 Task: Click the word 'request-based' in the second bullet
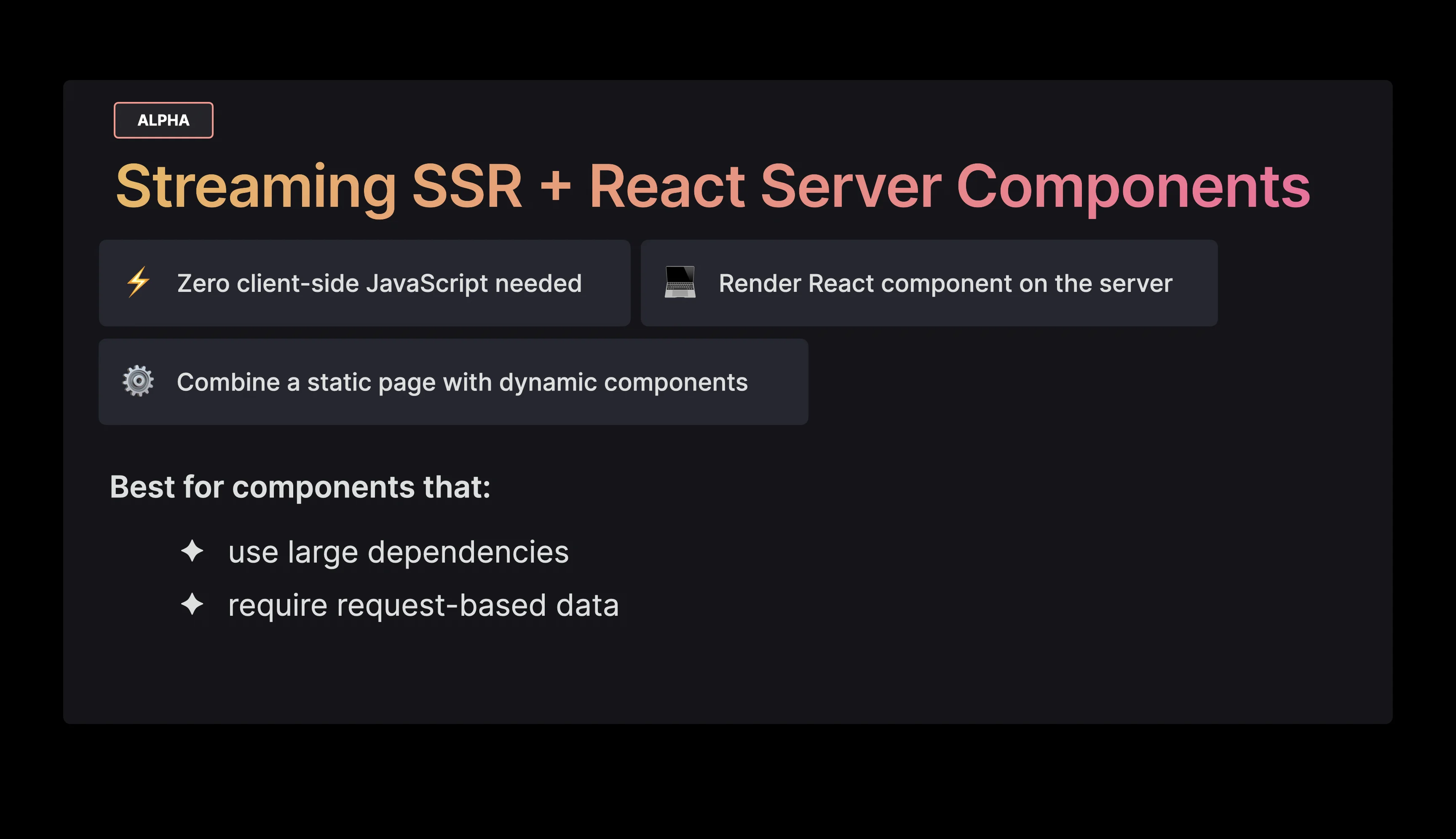(x=441, y=606)
